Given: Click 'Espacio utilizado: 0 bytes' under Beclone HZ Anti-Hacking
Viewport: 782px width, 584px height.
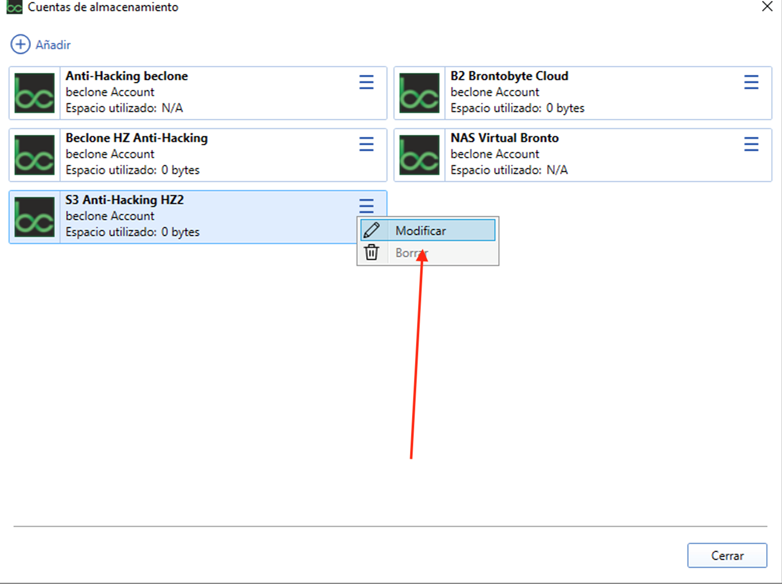Looking at the screenshot, I should coord(132,170).
